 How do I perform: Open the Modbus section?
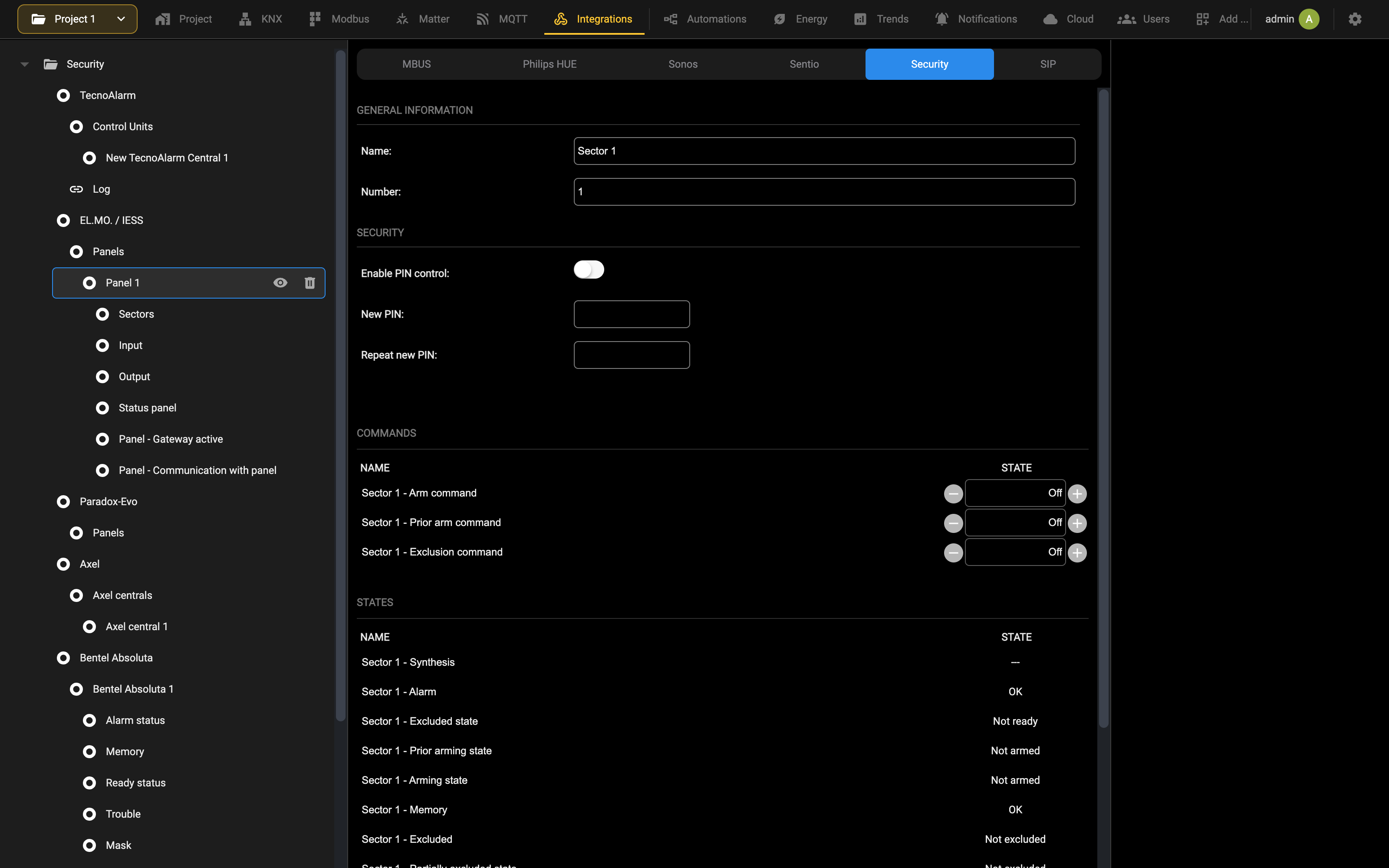(x=339, y=19)
